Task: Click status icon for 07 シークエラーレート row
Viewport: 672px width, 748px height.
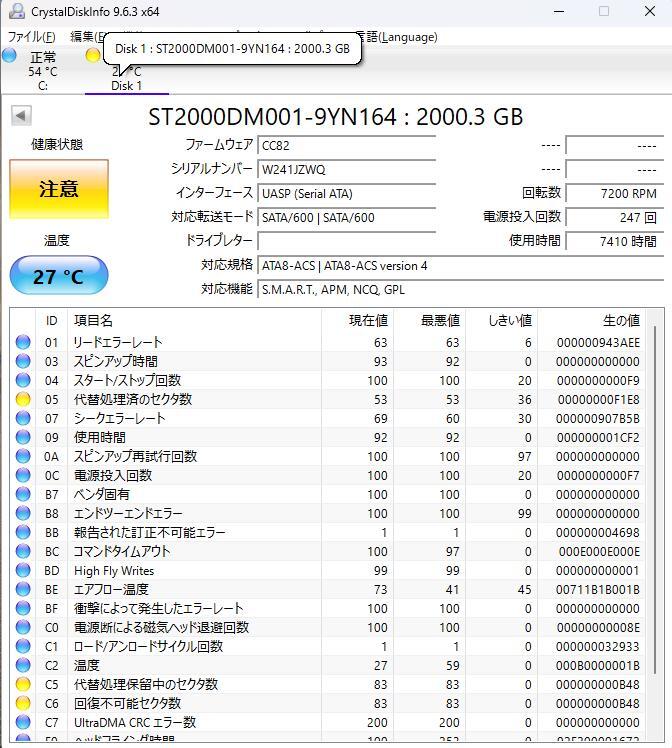Action: click(23, 418)
